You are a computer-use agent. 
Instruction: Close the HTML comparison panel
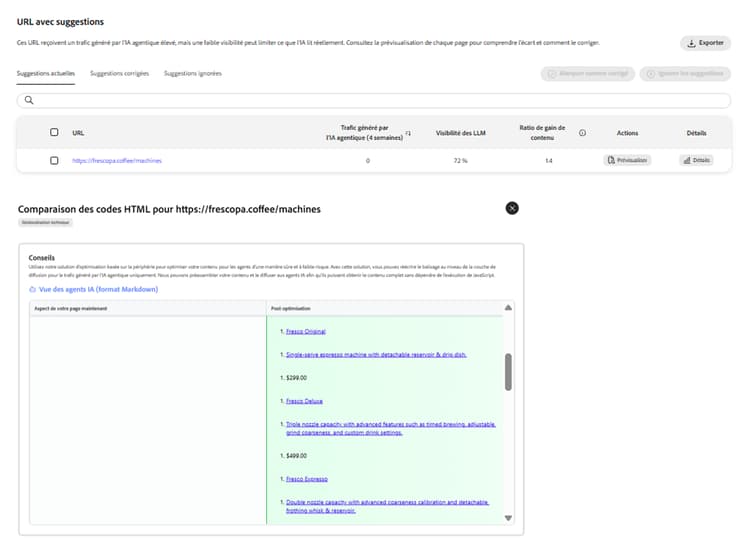(x=512, y=208)
